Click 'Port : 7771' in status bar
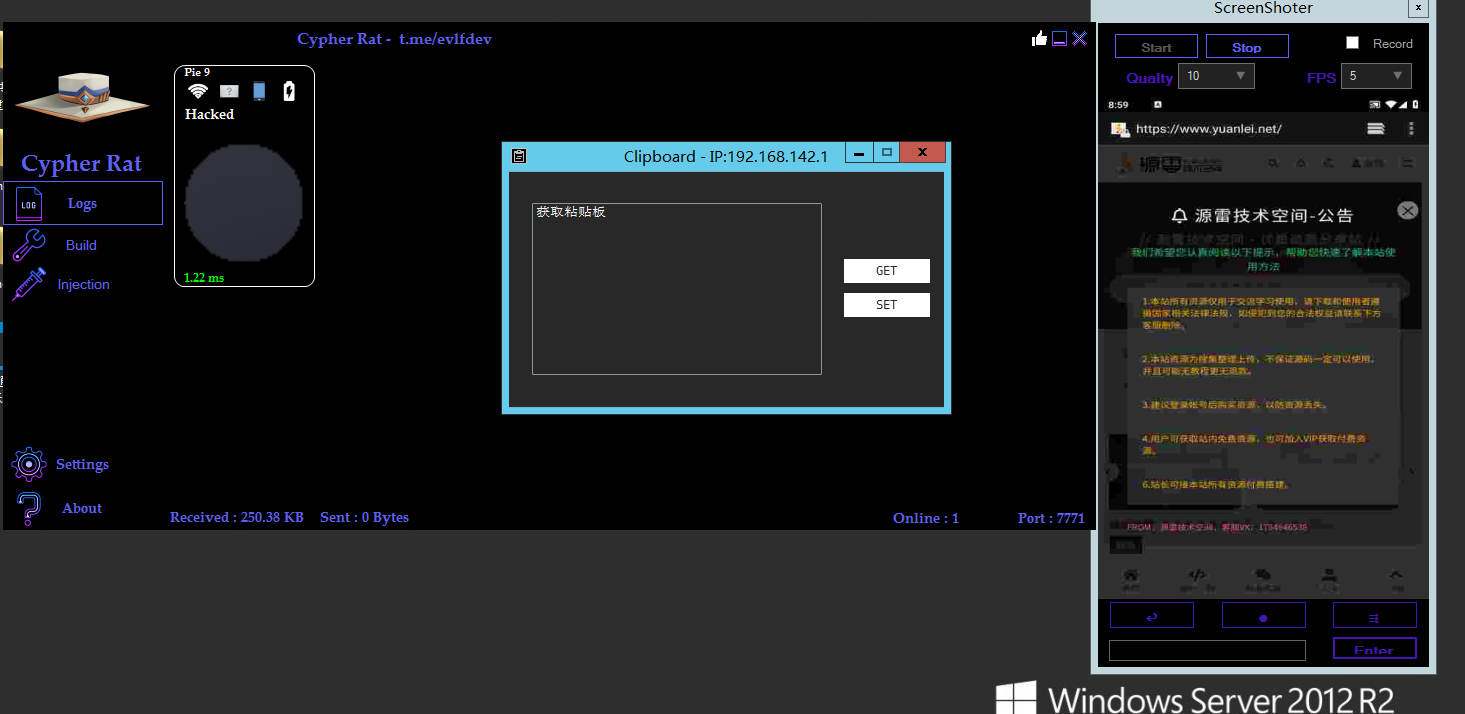1465x714 pixels. click(x=1051, y=518)
